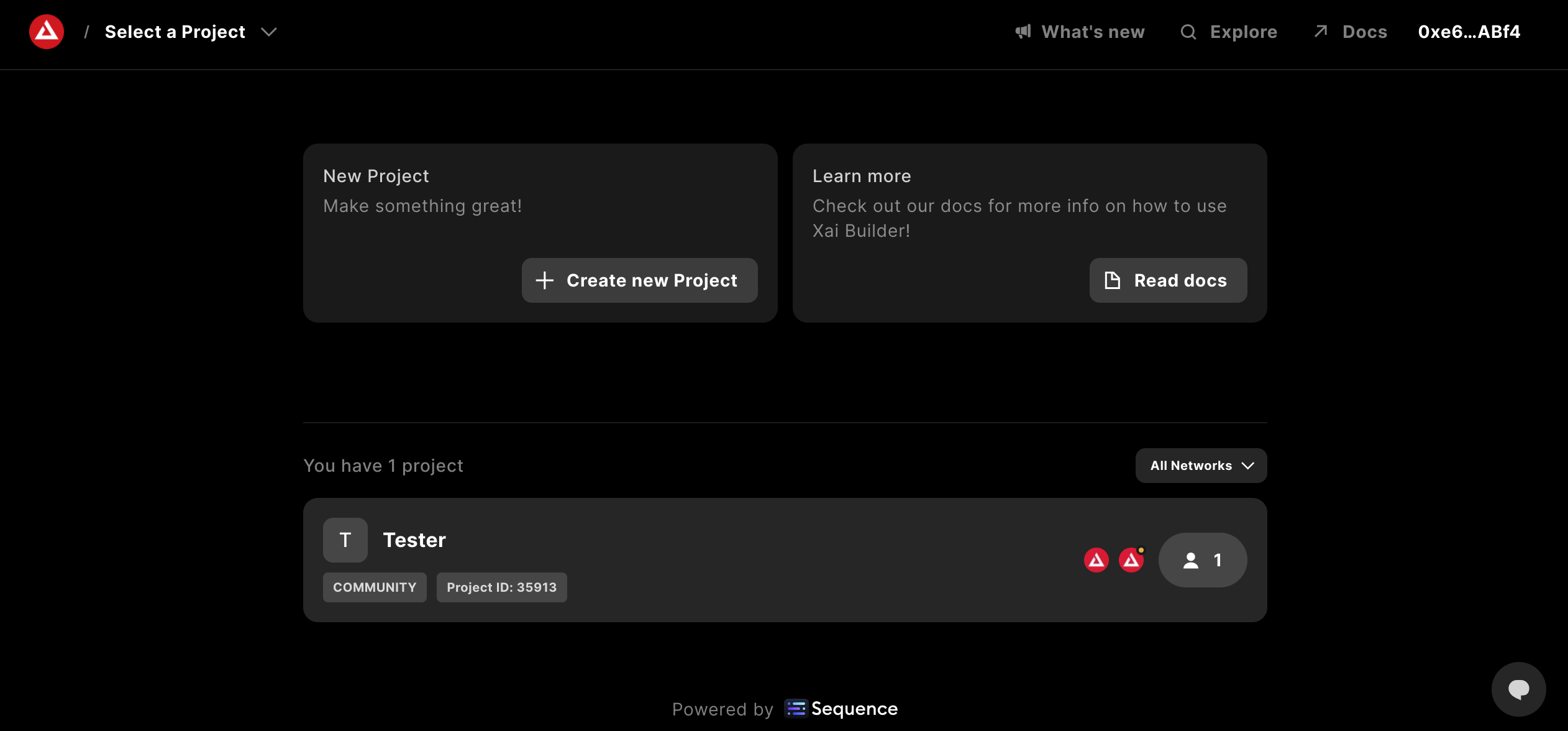
Task: Click chevron beside Select a Project
Action: pyautogui.click(x=269, y=32)
